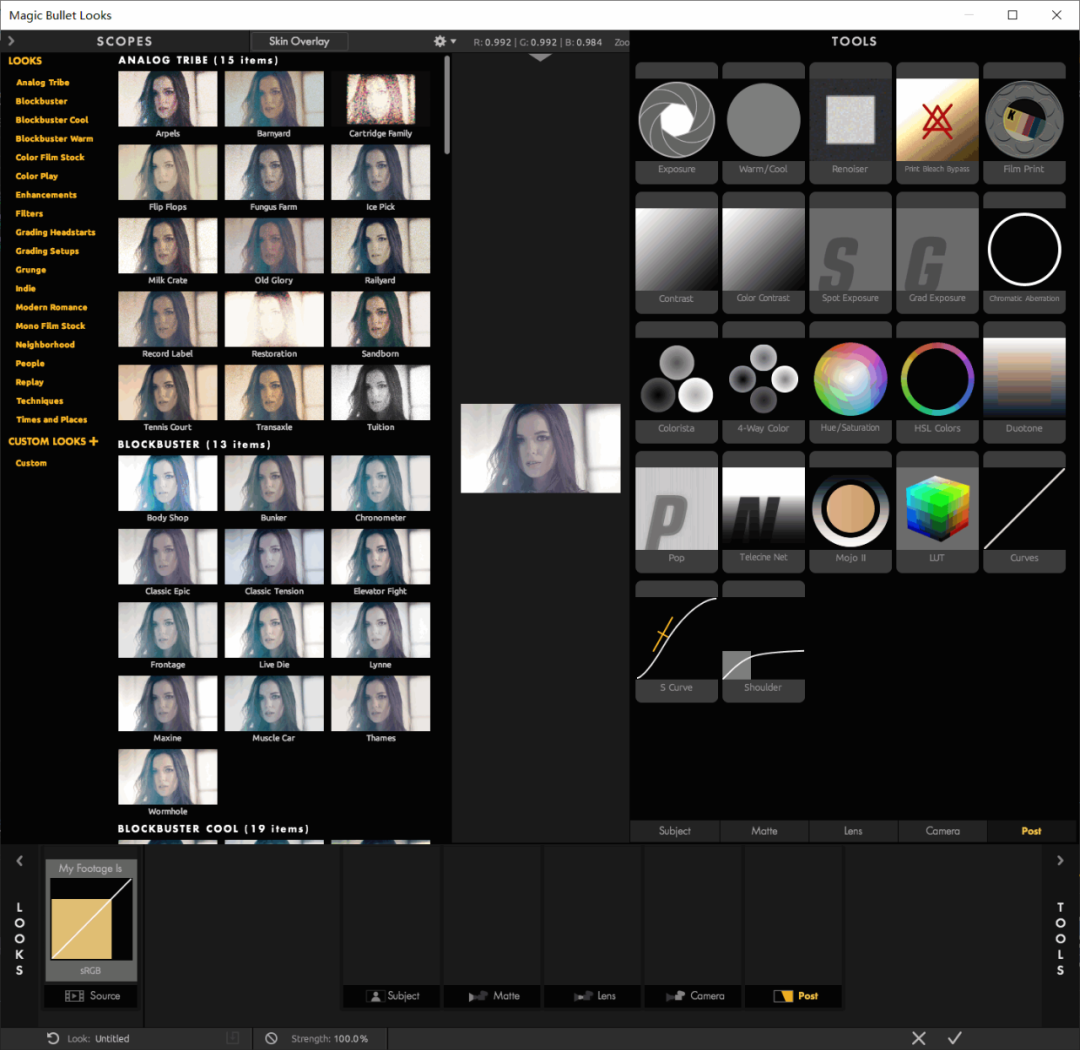Cancel changes with the X icon
Viewport: 1080px width, 1050px height.
pos(918,1038)
